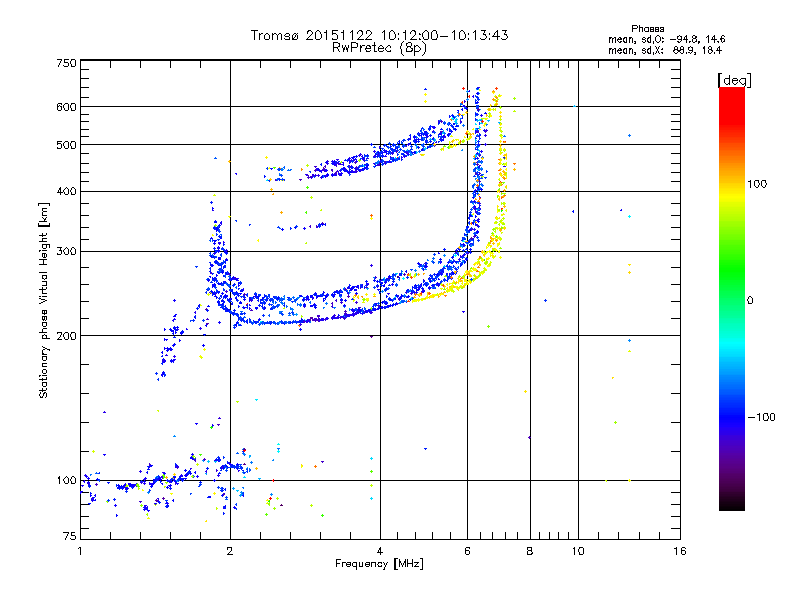Click the '100' height axis tick label
The height and width of the screenshot is (600, 800).
click(66, 481)
